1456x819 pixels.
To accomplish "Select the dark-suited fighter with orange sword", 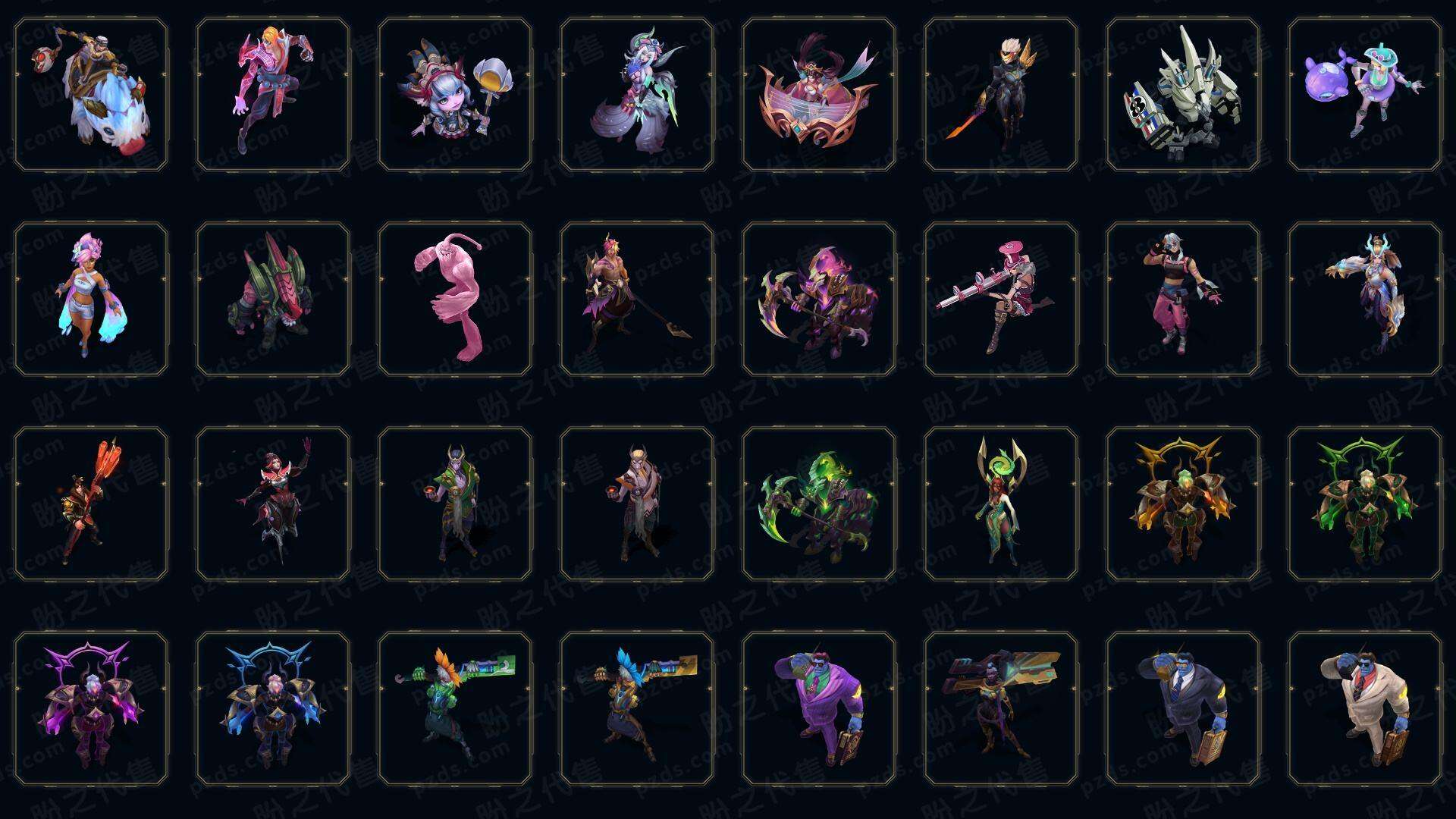I will [x=1001, y=95].
